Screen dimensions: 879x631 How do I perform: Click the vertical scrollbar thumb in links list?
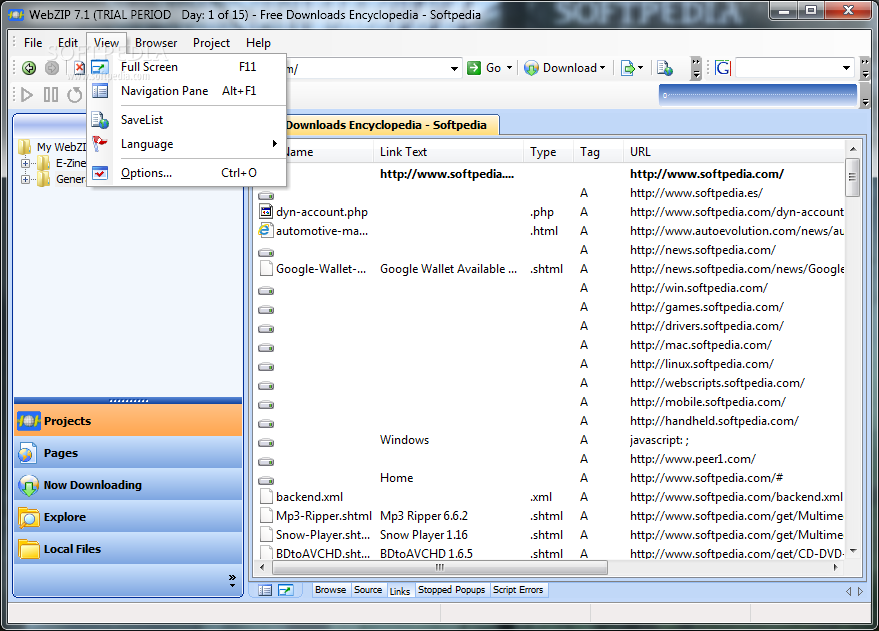click(852, 177)
